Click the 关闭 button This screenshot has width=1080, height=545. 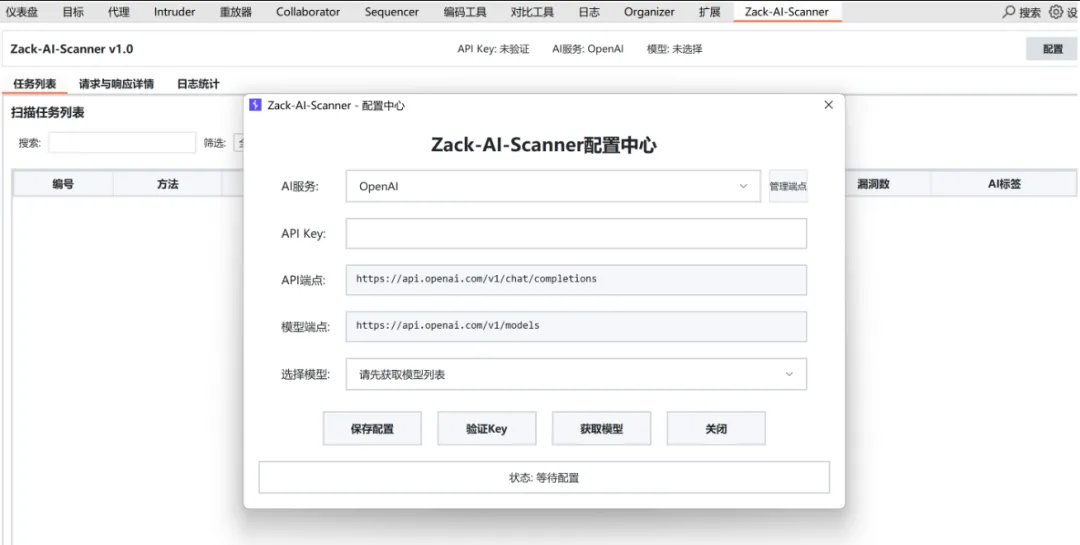(x=716, y=429)
